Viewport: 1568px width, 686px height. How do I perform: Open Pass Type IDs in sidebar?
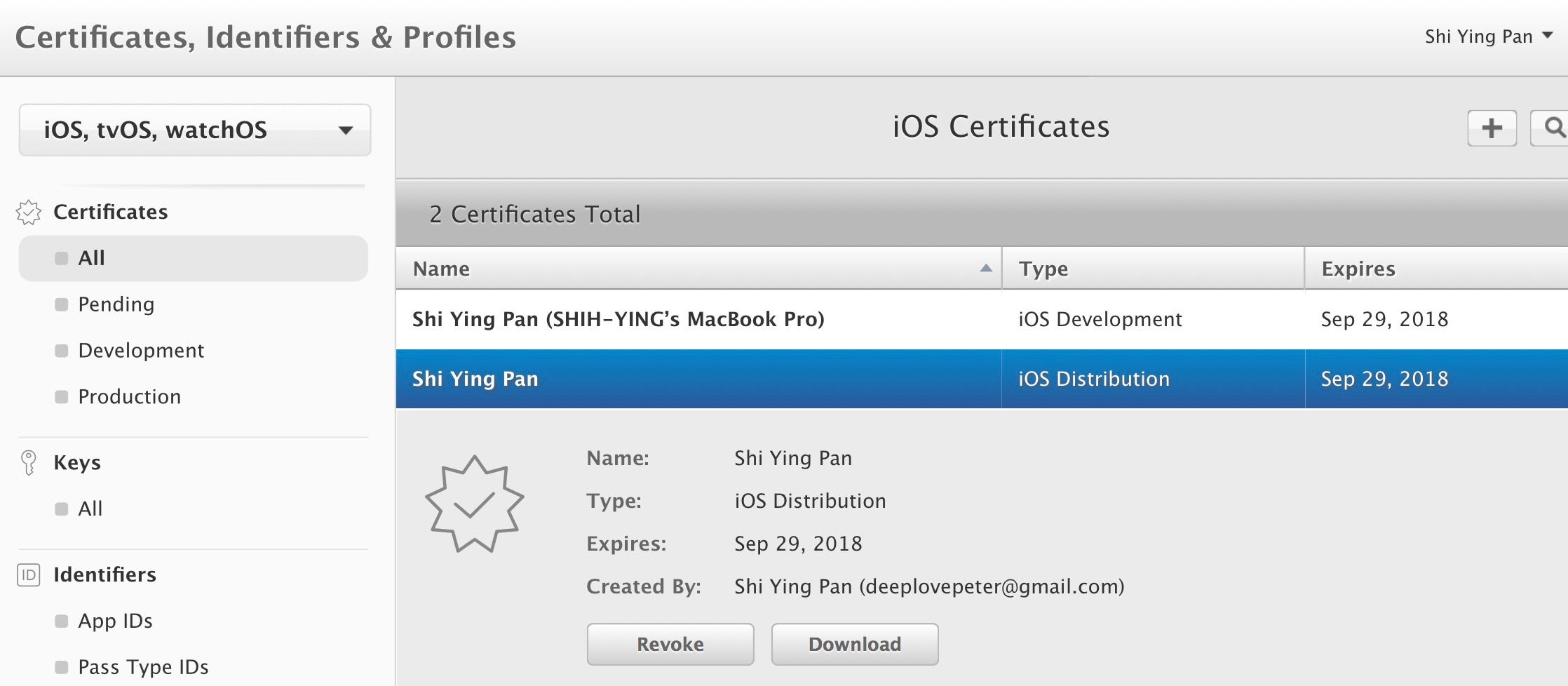144,667
